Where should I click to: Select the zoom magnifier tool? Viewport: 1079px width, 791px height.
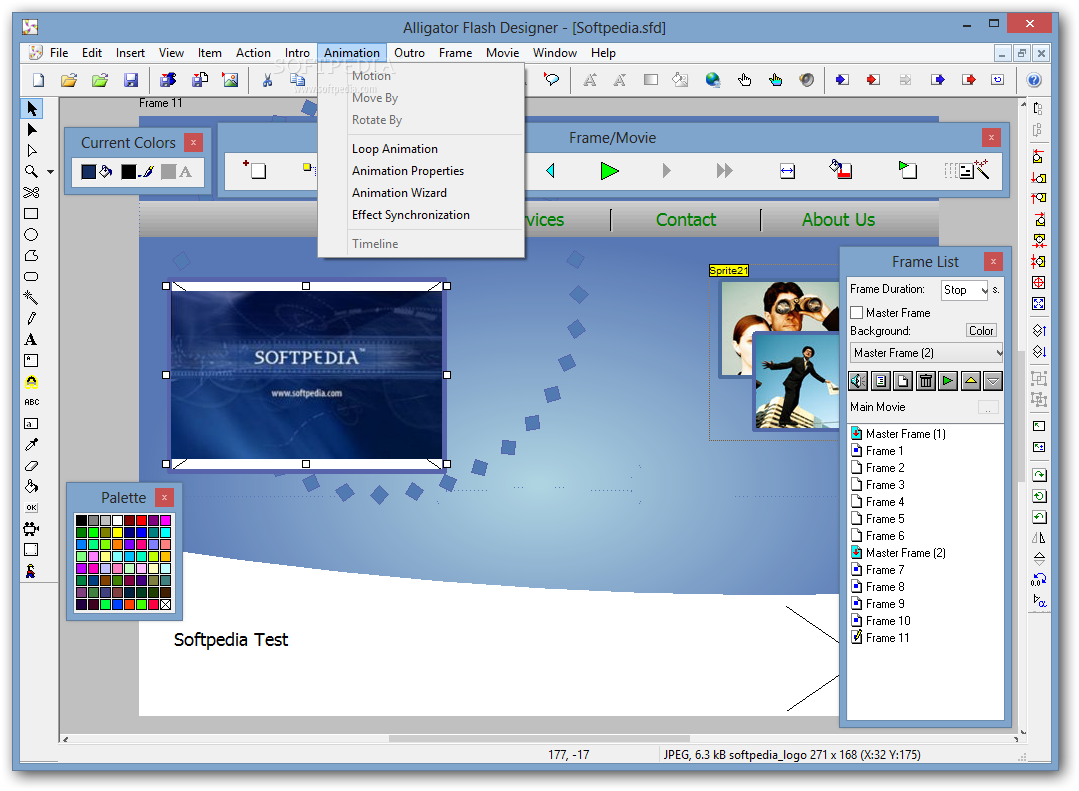point(31,171)
